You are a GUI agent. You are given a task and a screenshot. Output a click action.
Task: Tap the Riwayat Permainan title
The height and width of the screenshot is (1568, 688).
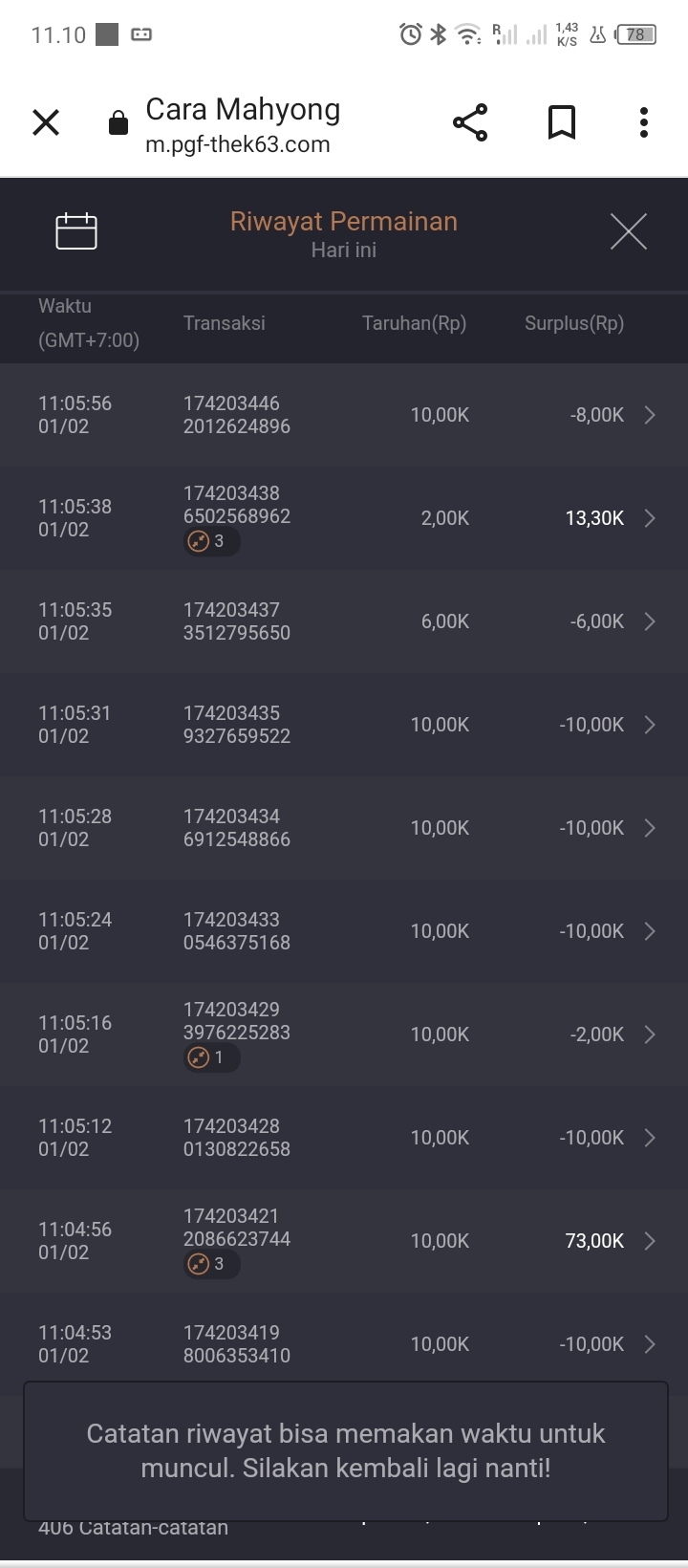click(x=344, y=222)
